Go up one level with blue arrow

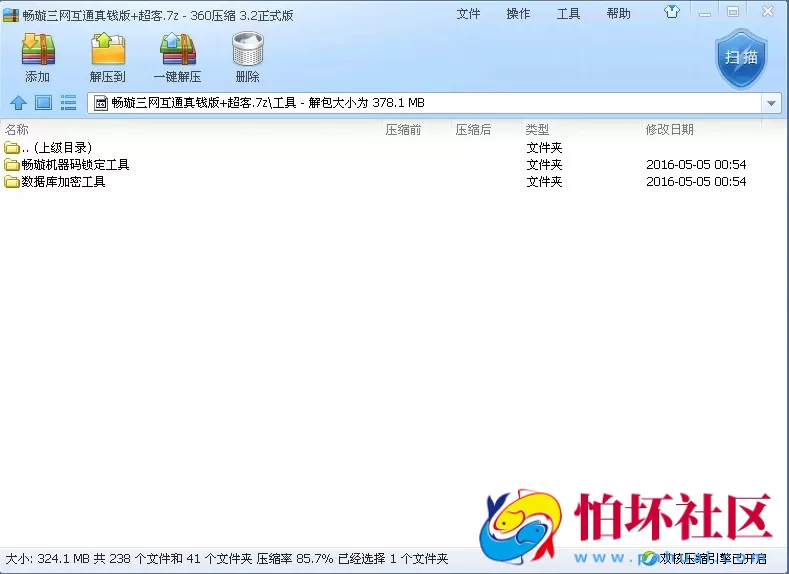pyautogui.click(x=19, y=103)
